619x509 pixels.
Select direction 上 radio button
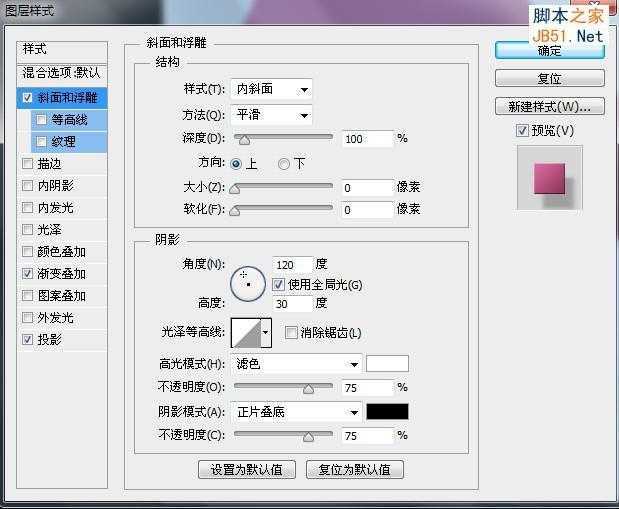(236, 163)
